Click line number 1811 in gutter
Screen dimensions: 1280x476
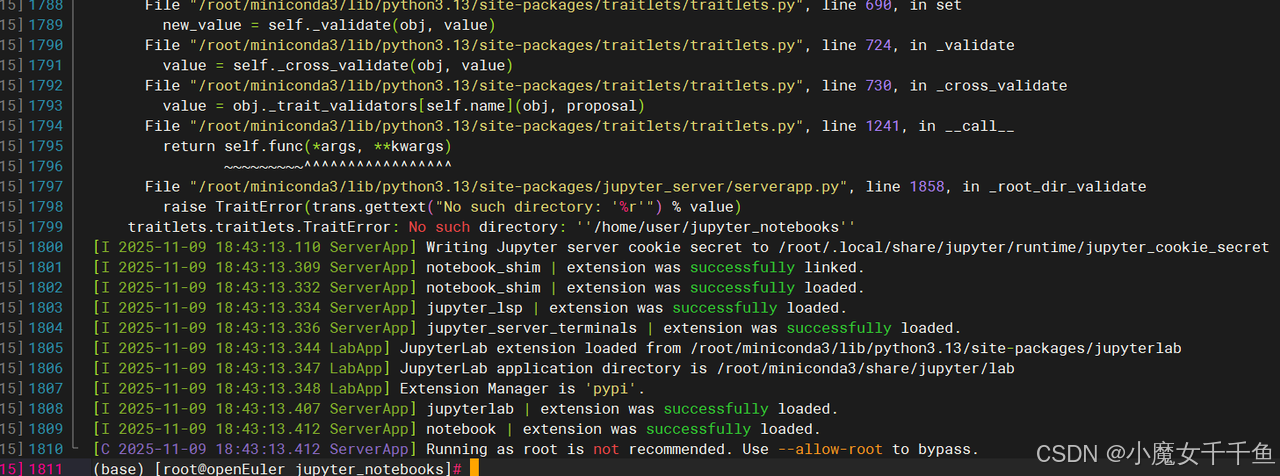tap(45, 468)
